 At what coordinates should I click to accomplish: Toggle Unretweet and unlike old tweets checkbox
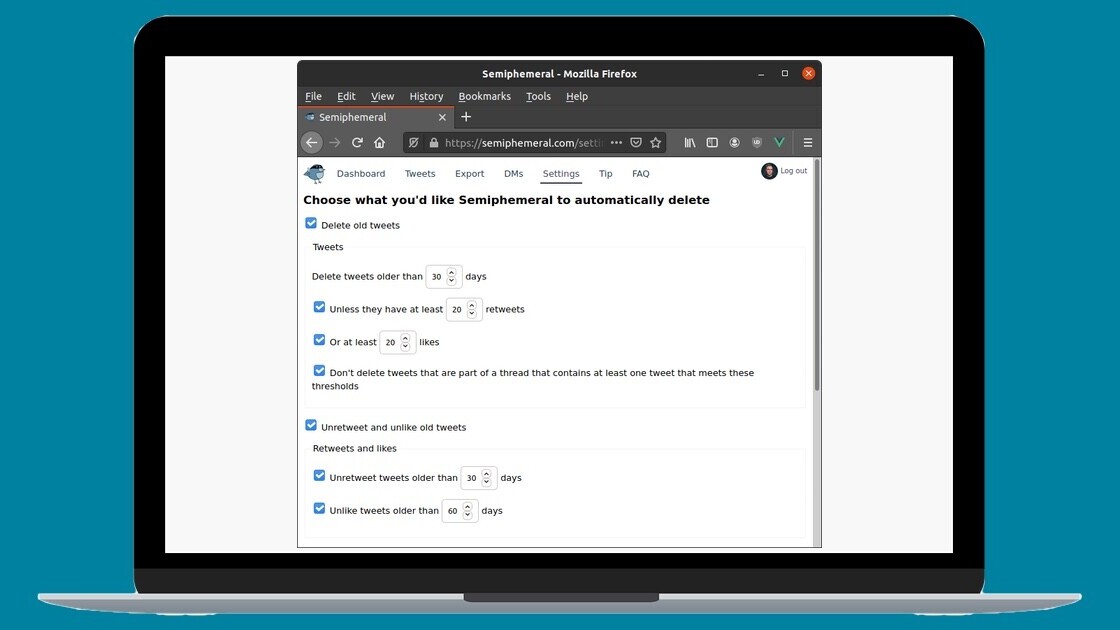click(x=311, y=426)
